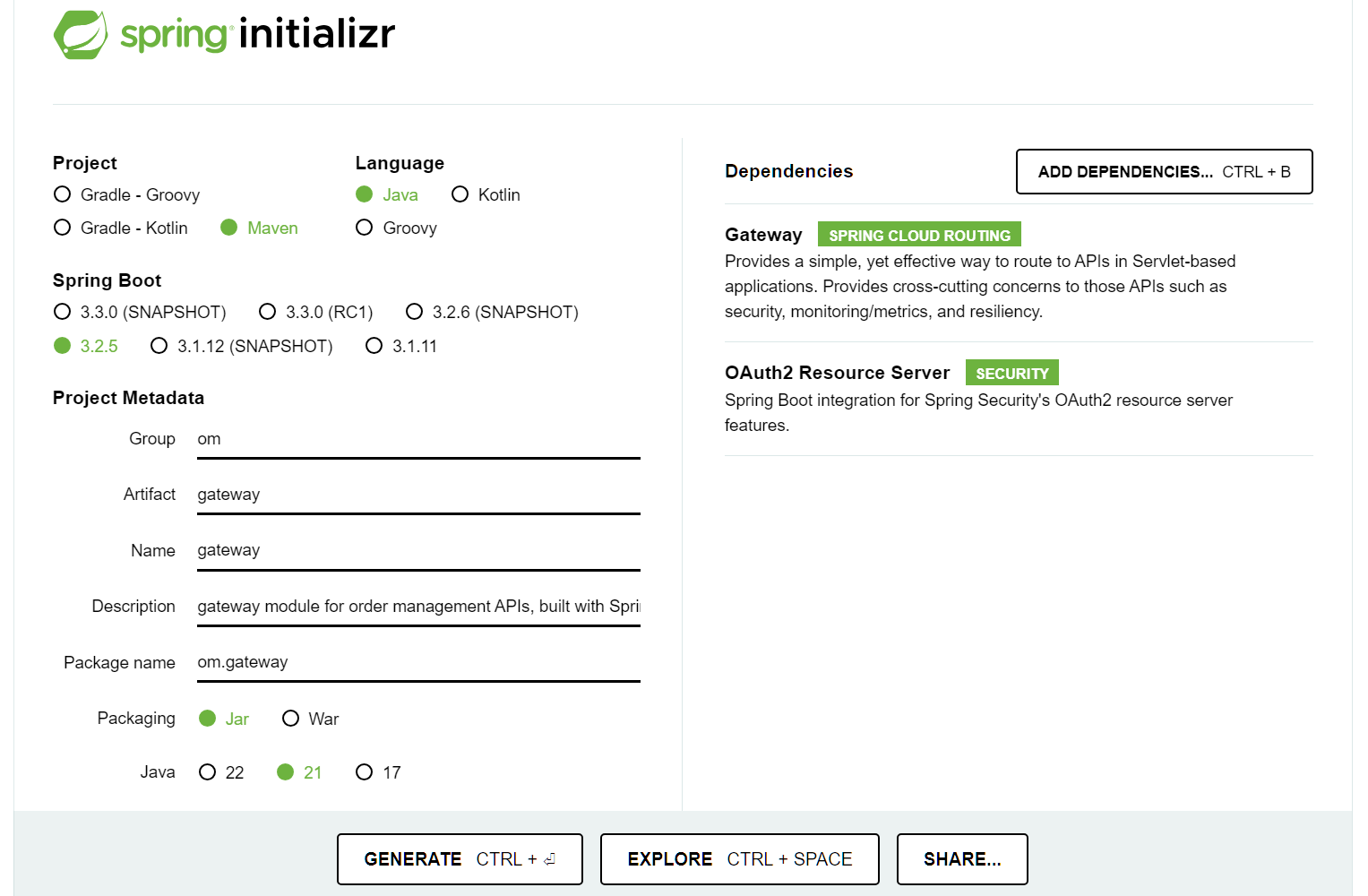Click the Spring leaf logo icon
The height and width of the screenshot is (896, 1368).
(81, 35)
